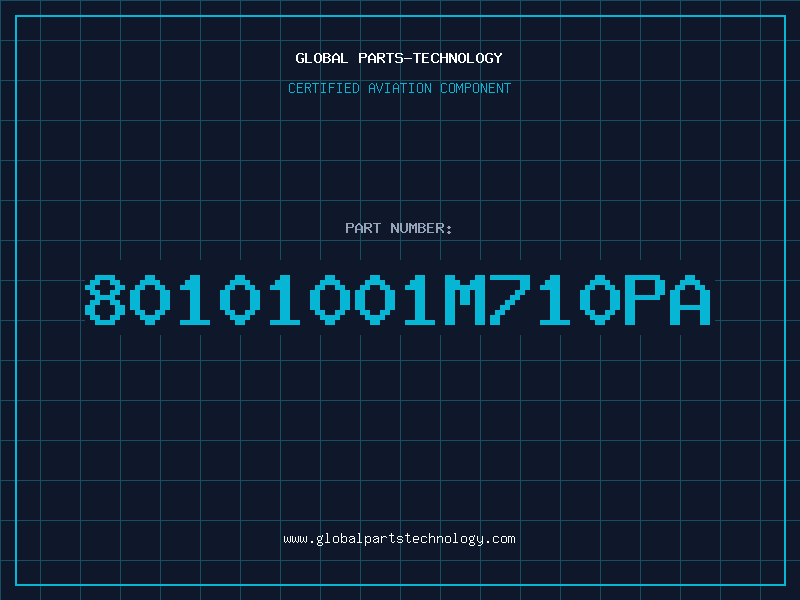Open the www.globalpartstechnology.com link
Image resolution: width=800 pixels, height=600 pixels.
tap(399, 539)
